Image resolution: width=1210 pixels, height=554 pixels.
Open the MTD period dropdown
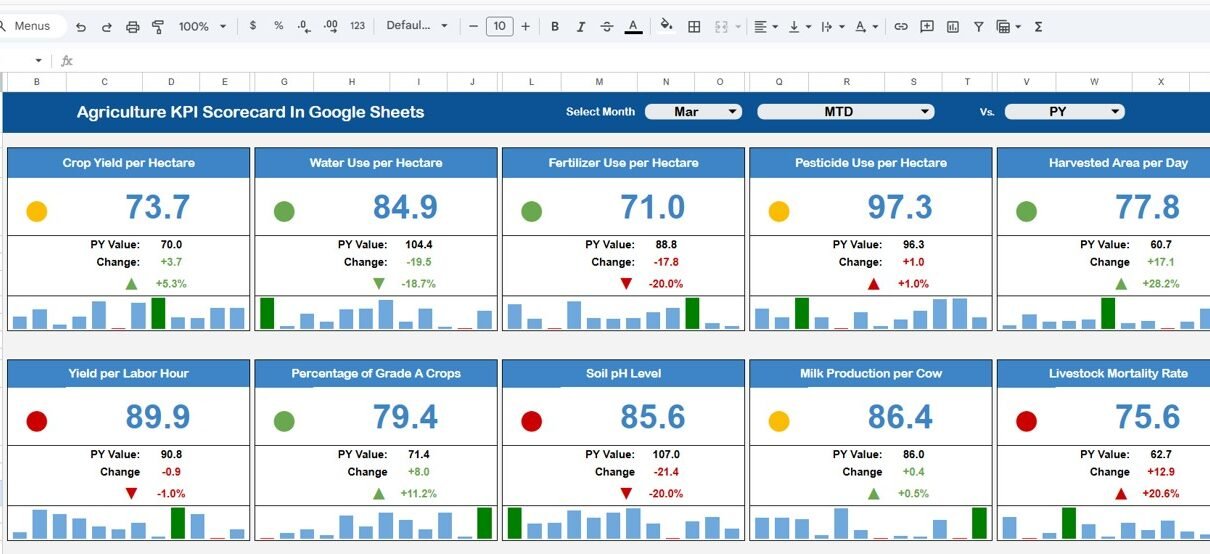pyautogui.click(x=845, y=112)
